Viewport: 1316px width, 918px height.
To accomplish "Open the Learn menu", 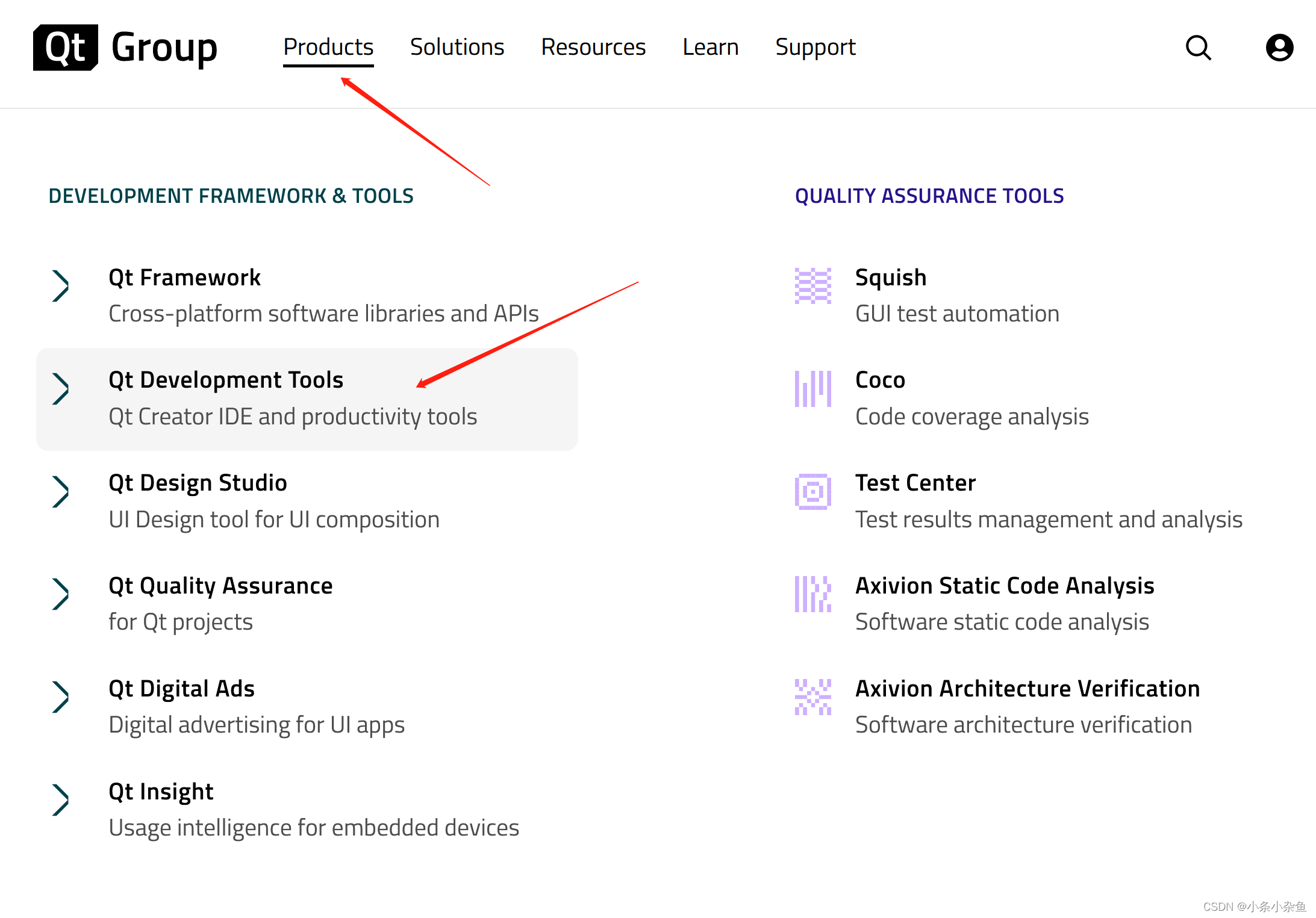I will pyautogui.click(x=711, y=47).
